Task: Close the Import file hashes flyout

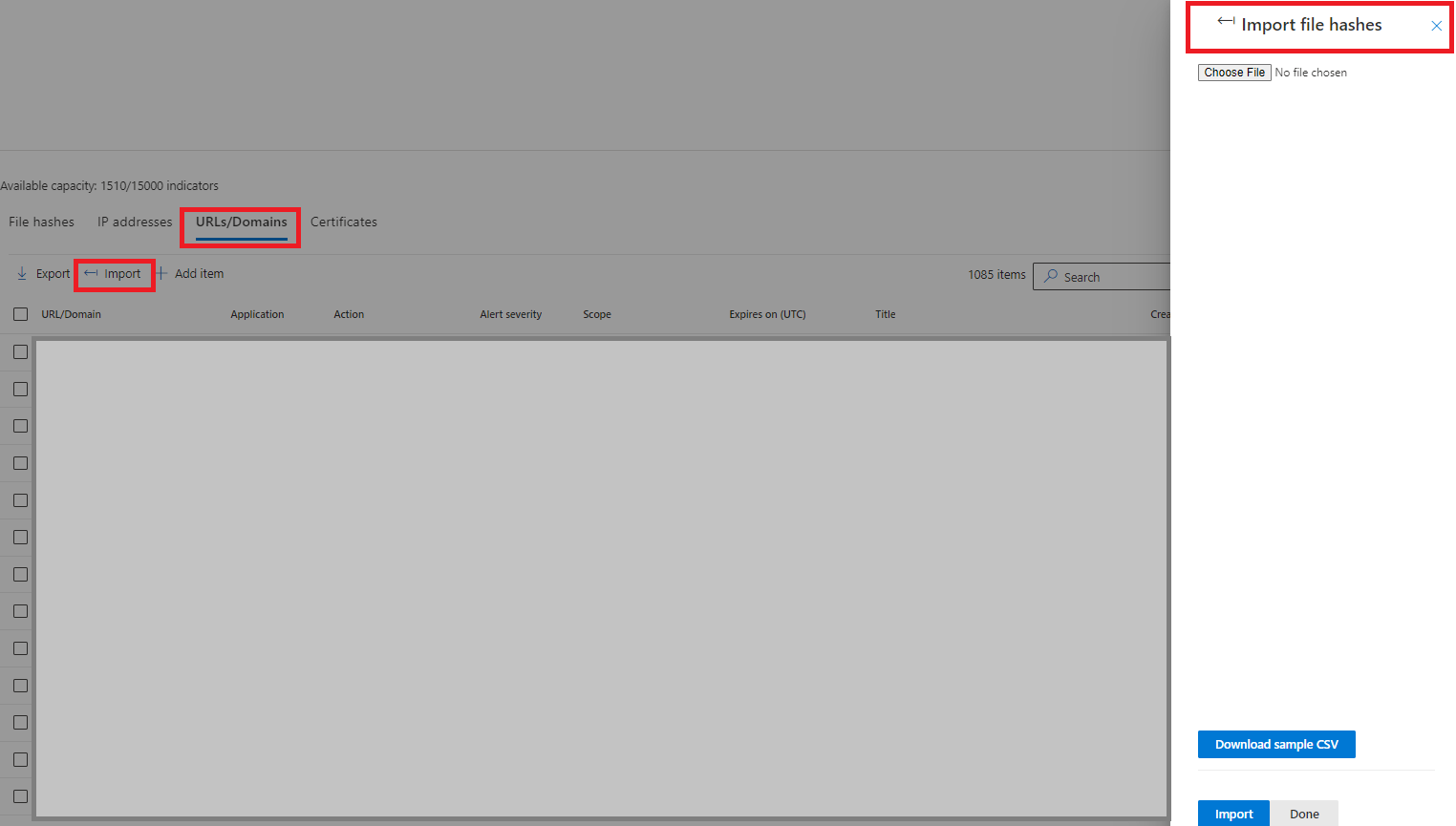Action: [1437, 26]
